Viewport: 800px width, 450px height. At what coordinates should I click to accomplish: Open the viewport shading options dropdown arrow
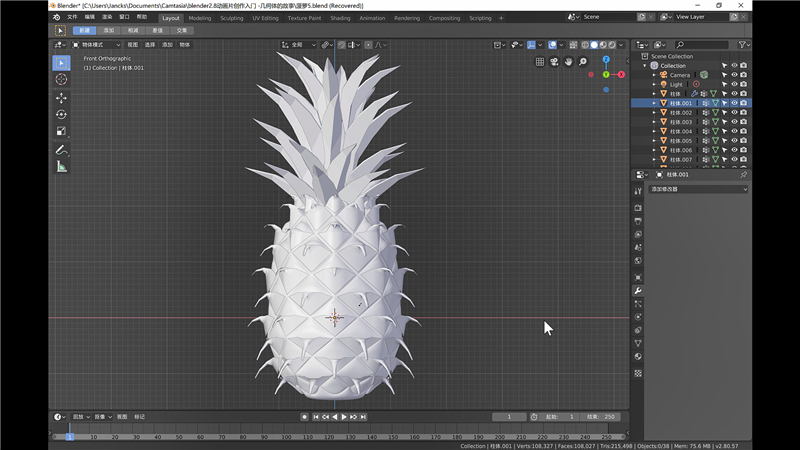point(621,45)
